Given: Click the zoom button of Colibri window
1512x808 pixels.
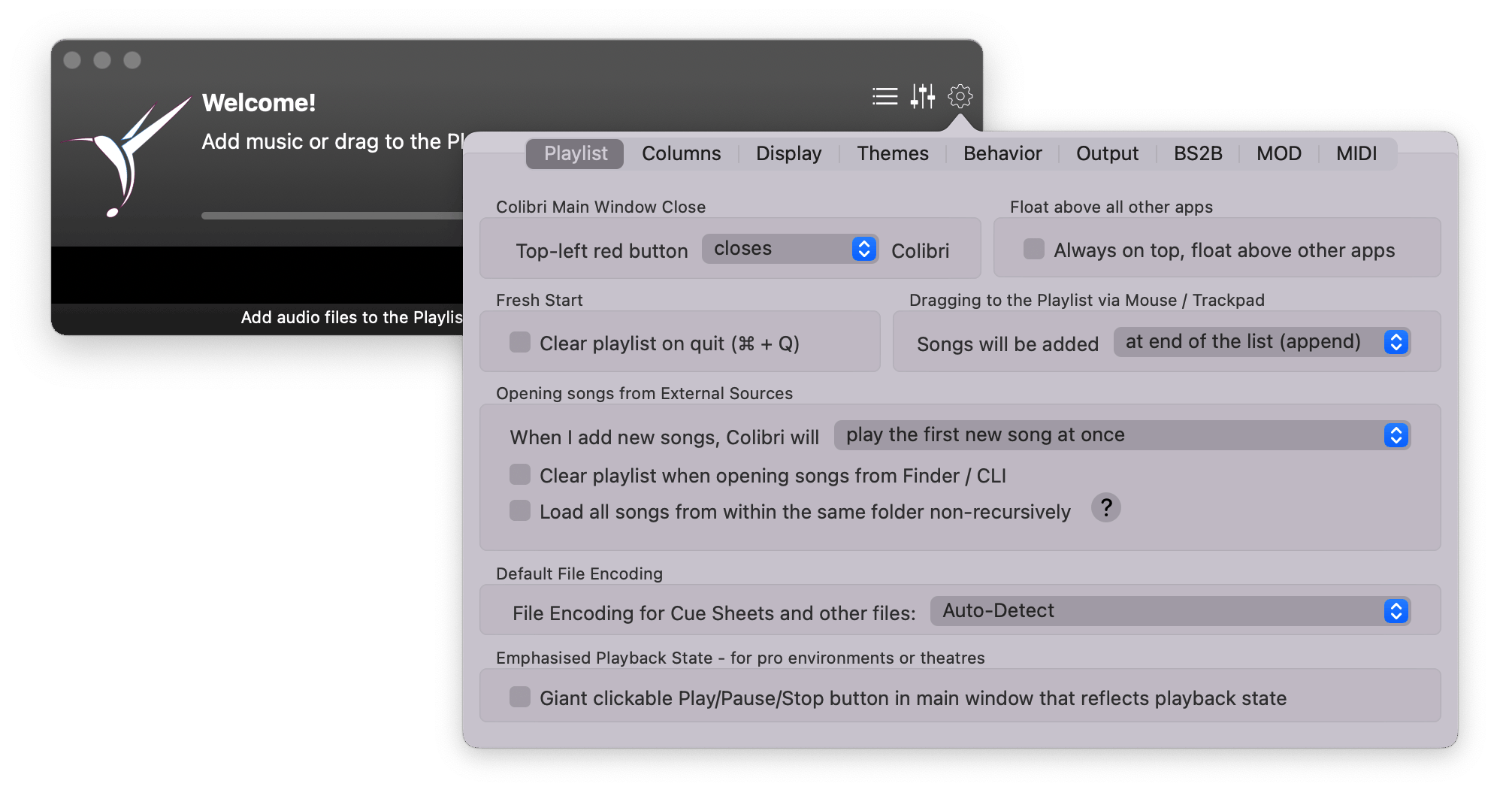Looking at the screenshot, I should (132, 60).
